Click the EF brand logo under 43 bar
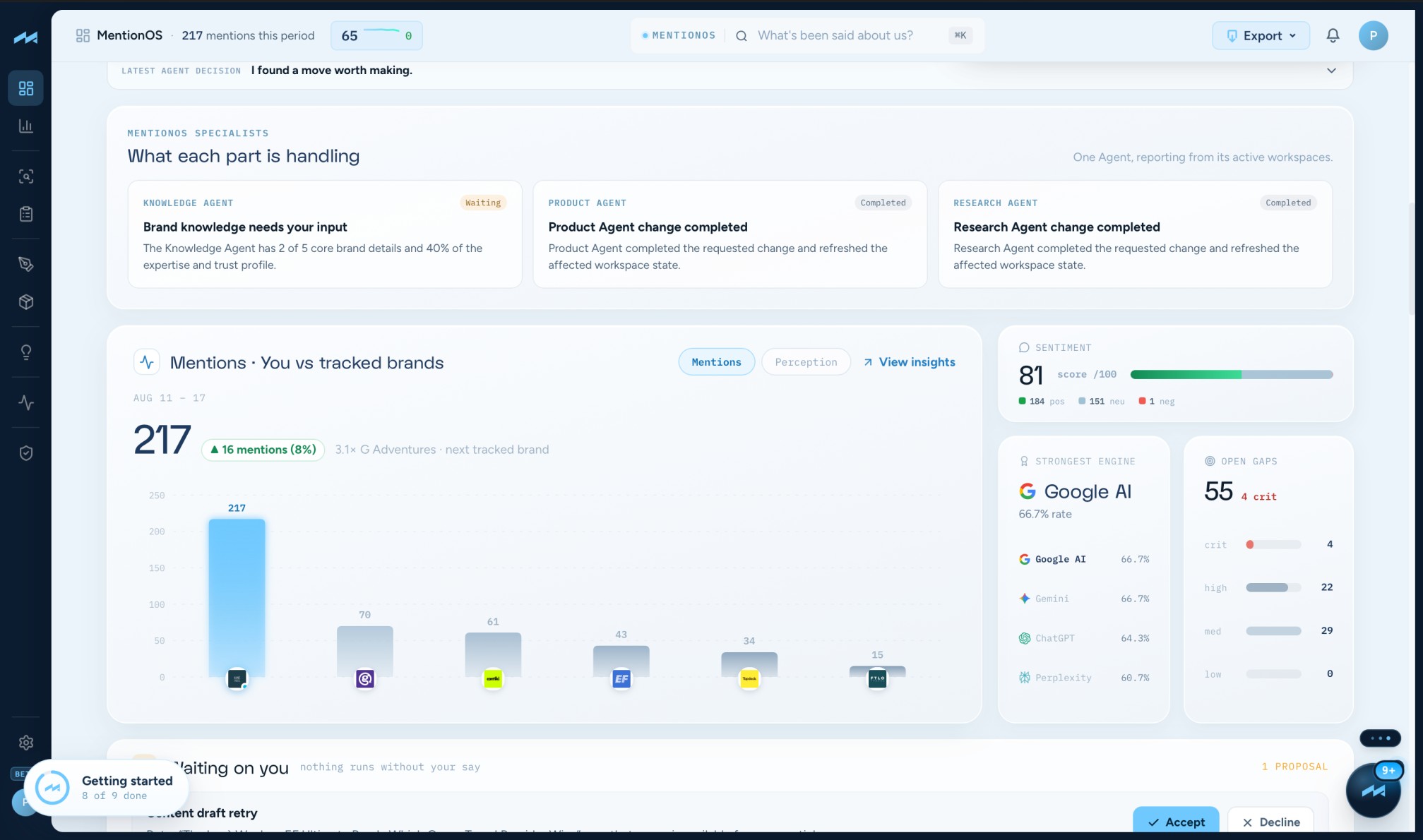The height and width of the screenshot is (840, 1423). coord(621,679)
